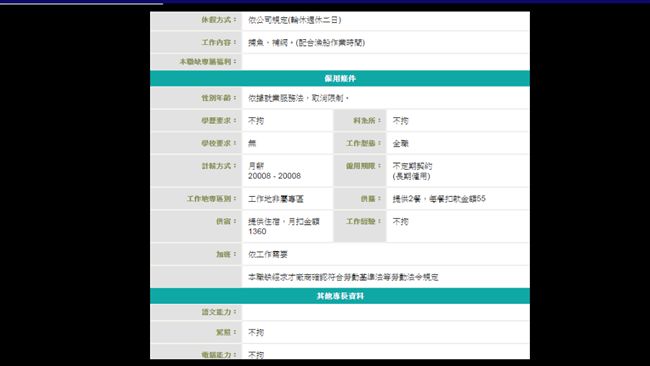Select the 提供住宿，月扣金額 1360 text
This screenshot has width=650, height=366.
[284, 226]
